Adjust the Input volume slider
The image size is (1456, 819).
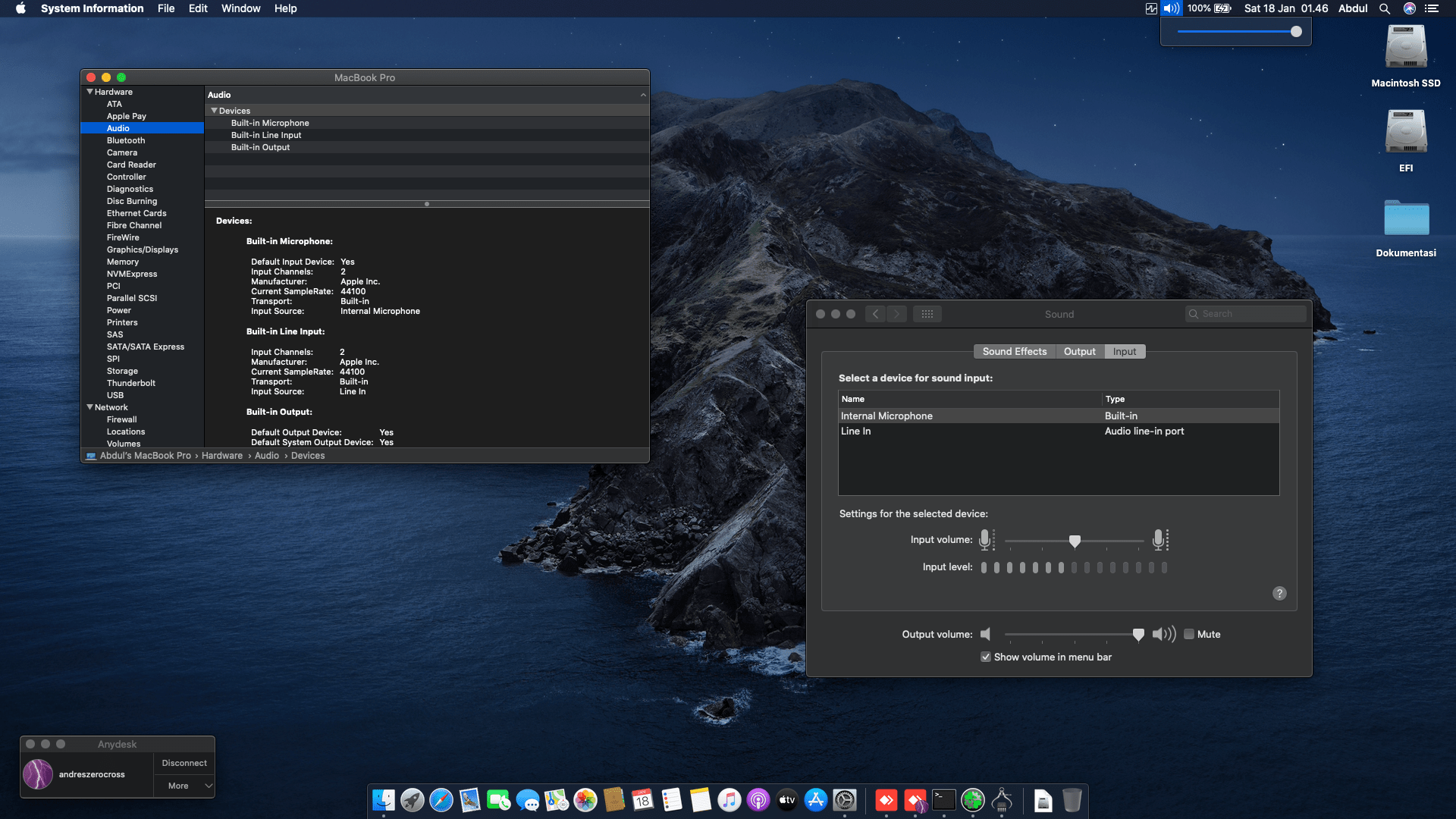pos(1075,541)
